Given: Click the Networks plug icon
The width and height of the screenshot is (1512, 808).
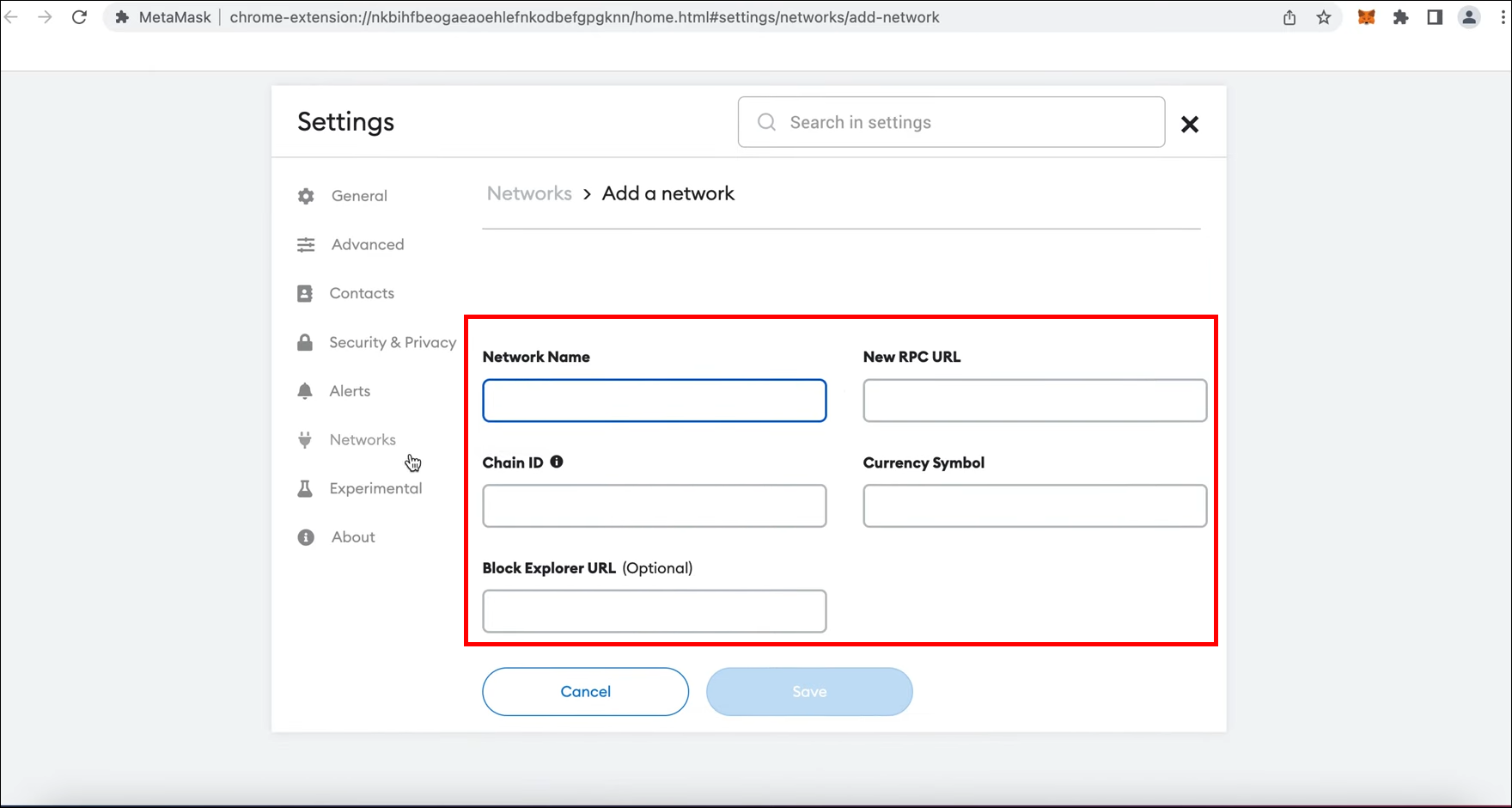Looking at the screenshot, I should click(305, 440).
